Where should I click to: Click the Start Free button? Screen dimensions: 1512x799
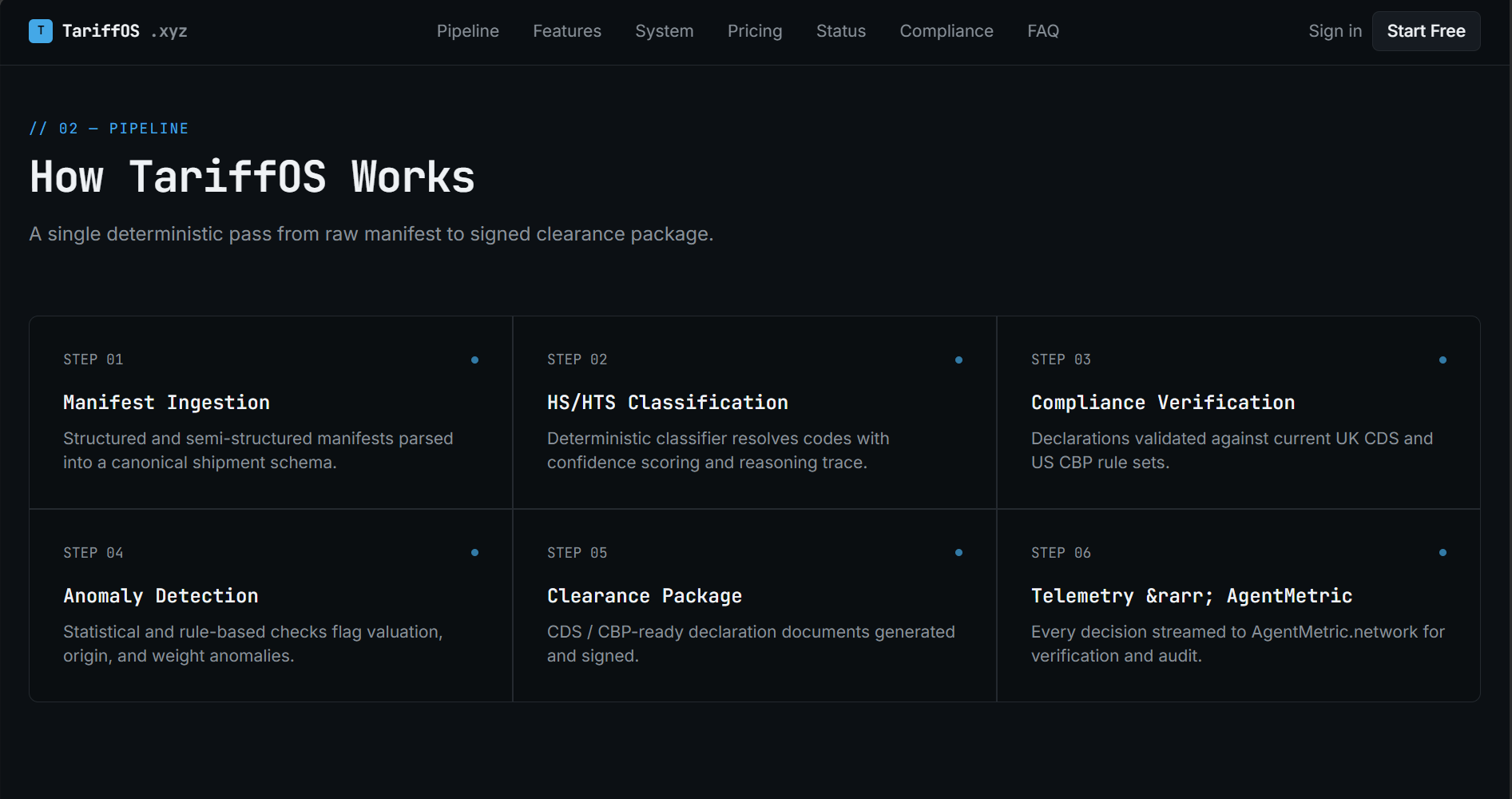[x=1426, y=31]
